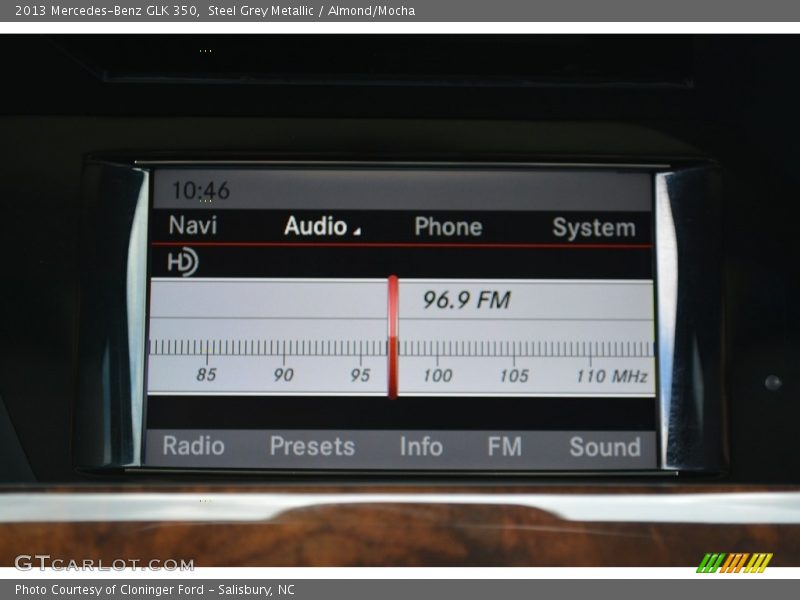
Task: Expand the Audio dropdown triangle
Action: [x=357, y=232]
